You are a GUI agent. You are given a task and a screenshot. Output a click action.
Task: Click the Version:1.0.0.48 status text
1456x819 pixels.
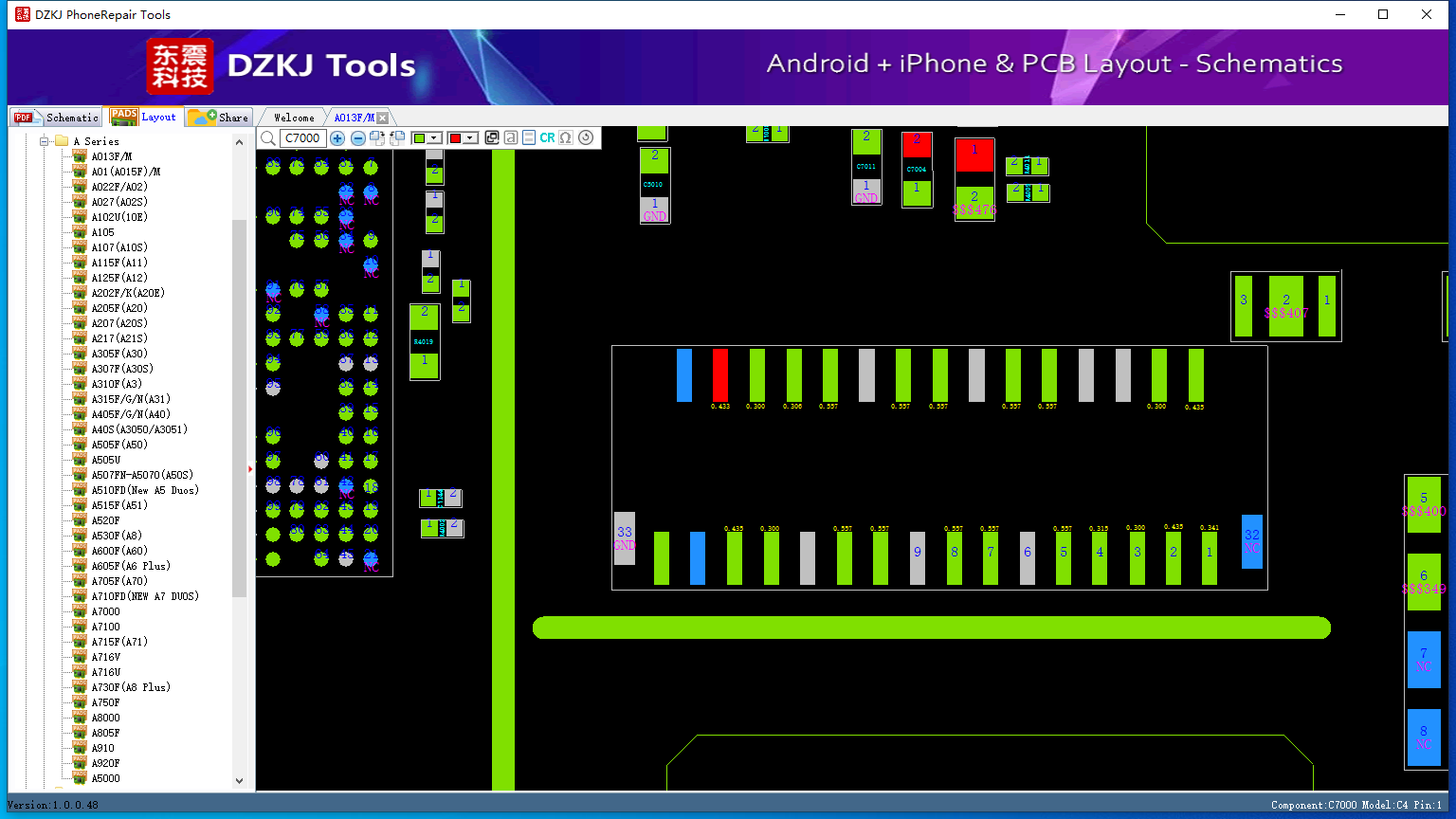53,805
